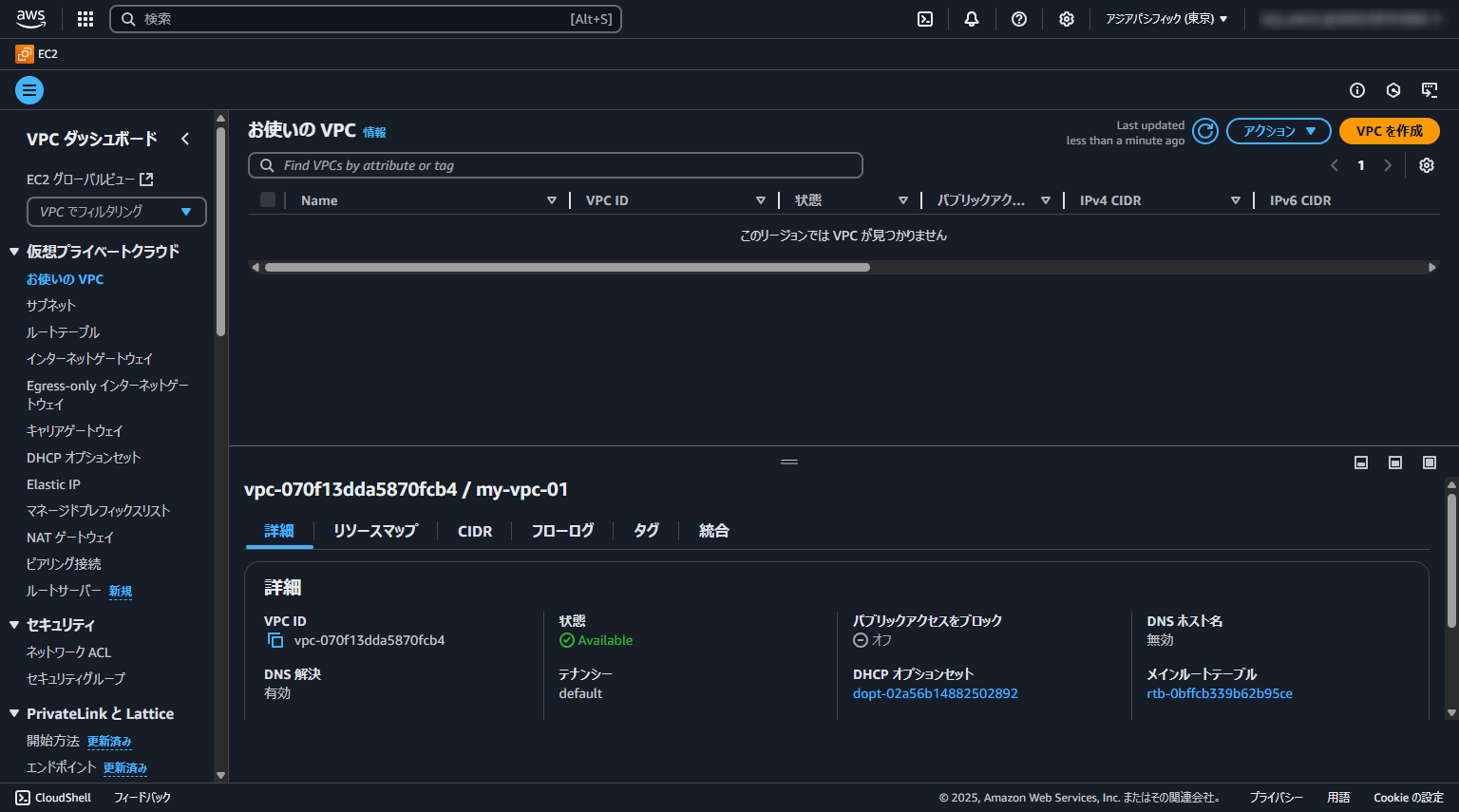Sort by VPC ID column arrow

pyautogui.click(x=761, y=200)
